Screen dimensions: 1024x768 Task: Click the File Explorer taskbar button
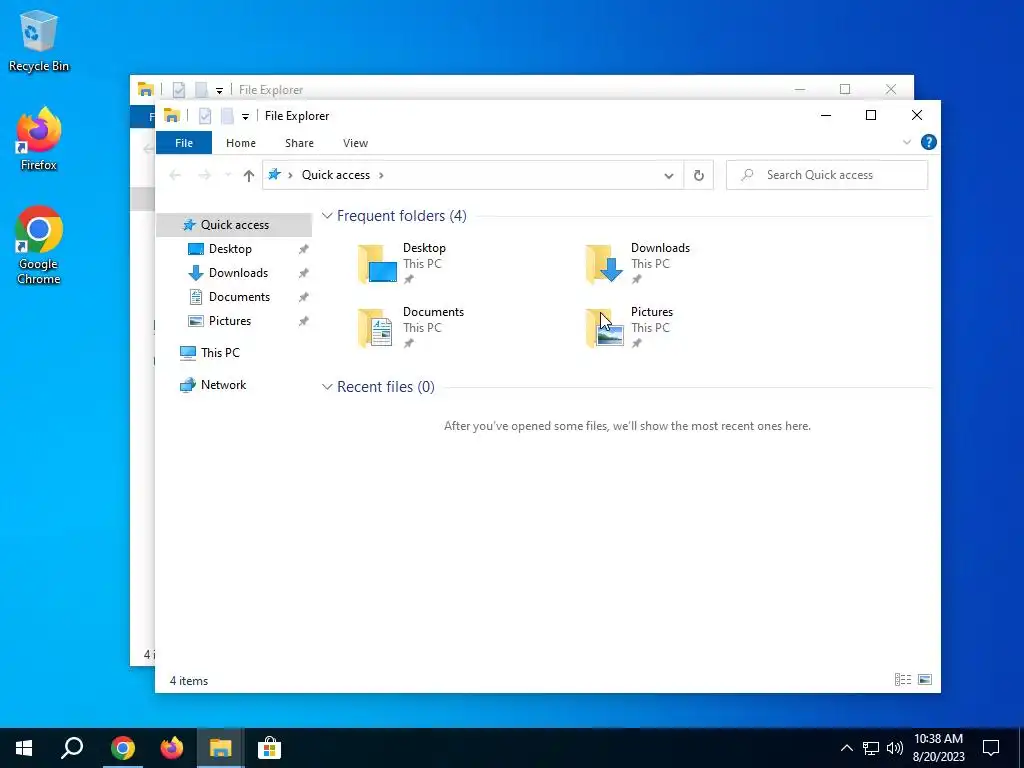[x=221, y=748]
